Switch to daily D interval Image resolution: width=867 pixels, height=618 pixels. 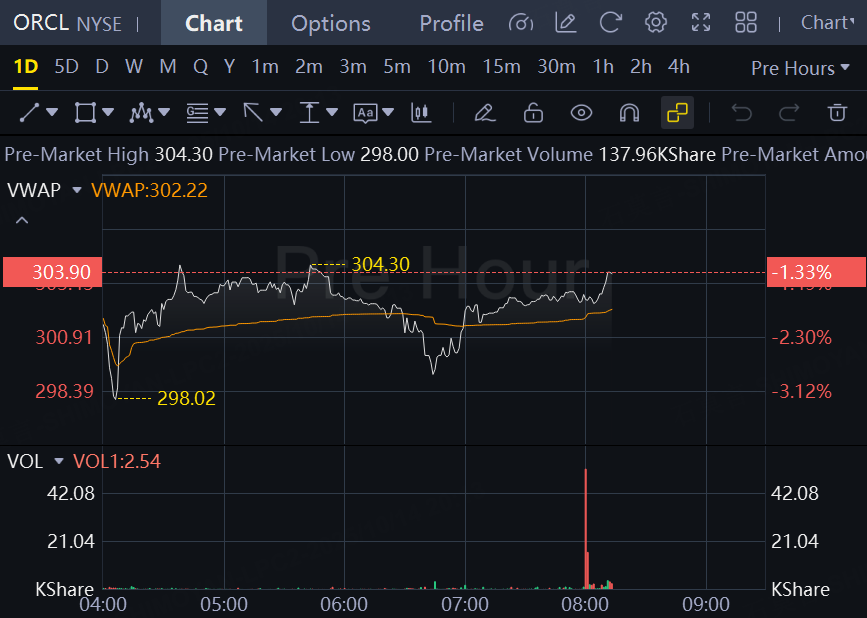coord(102,67)
